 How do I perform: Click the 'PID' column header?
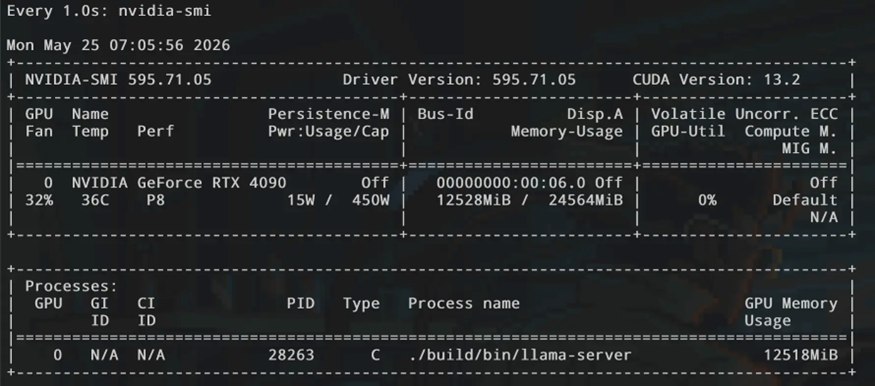tap(301, 304)
